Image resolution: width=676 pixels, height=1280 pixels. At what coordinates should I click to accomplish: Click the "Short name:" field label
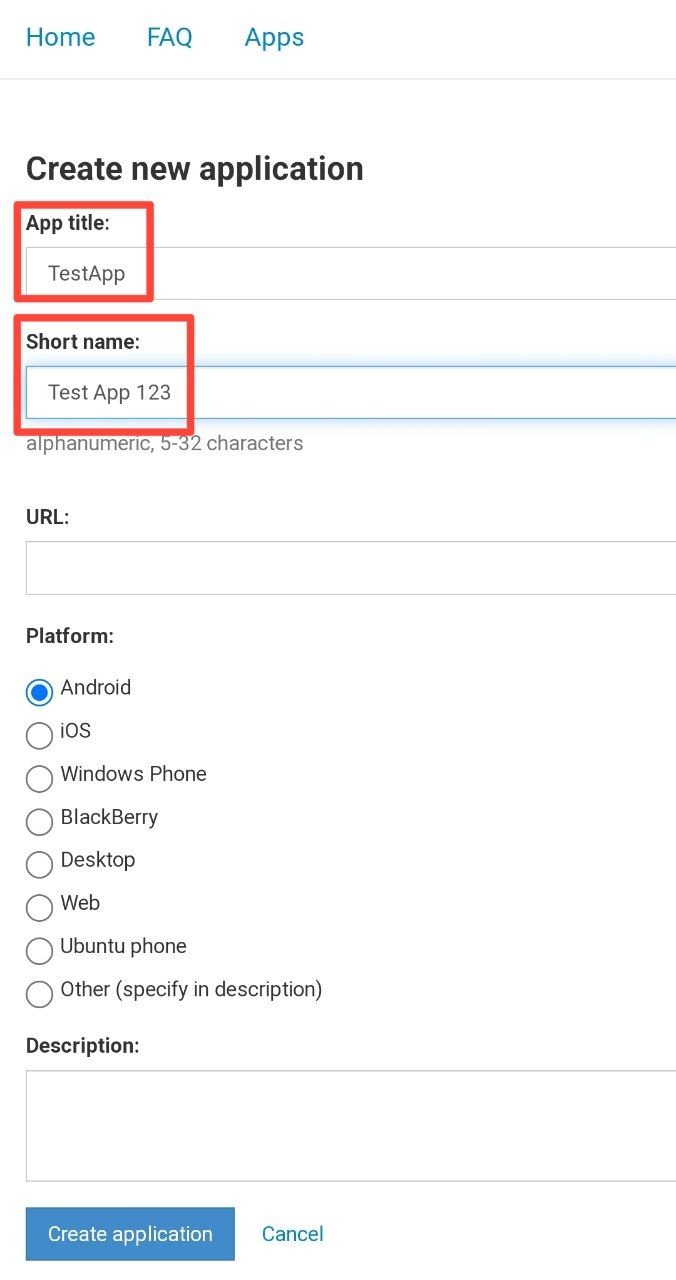[83, 341]
